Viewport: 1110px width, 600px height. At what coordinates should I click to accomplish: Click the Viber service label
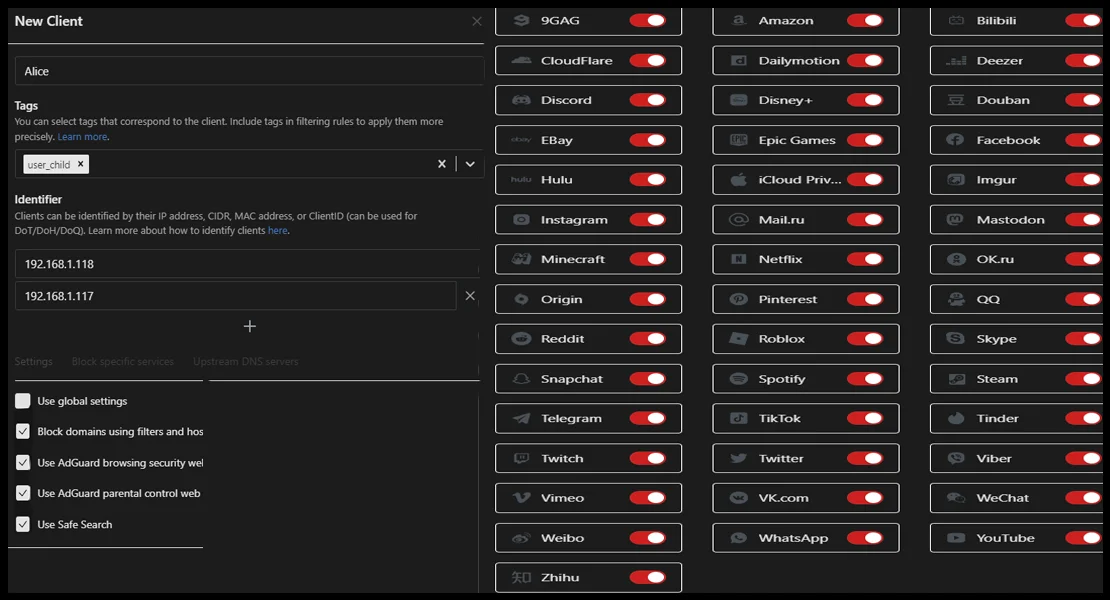994,458
